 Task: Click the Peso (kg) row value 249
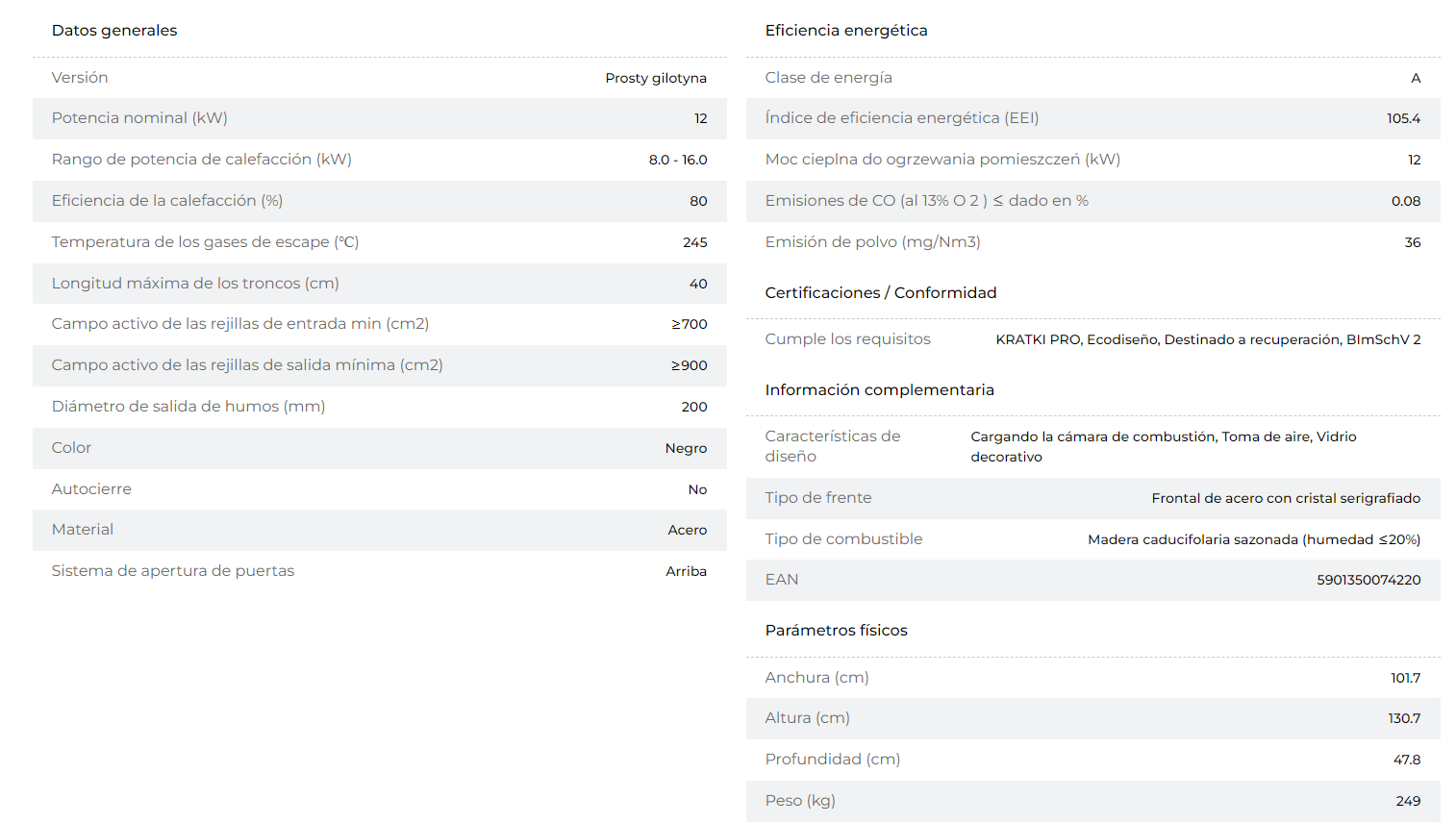[x=1408, y=801]
